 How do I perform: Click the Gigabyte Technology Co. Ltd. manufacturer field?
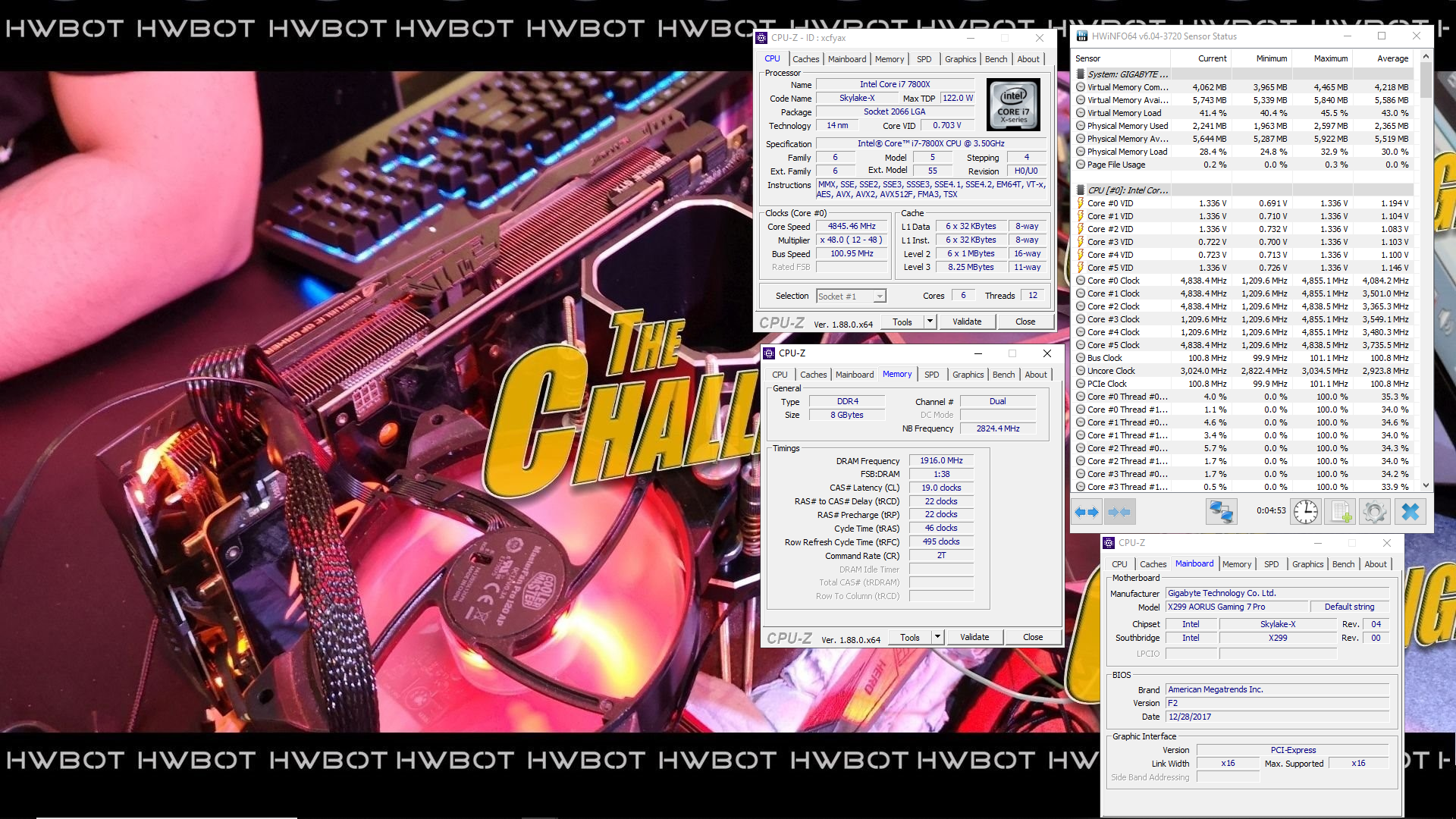click(1277, 593)
